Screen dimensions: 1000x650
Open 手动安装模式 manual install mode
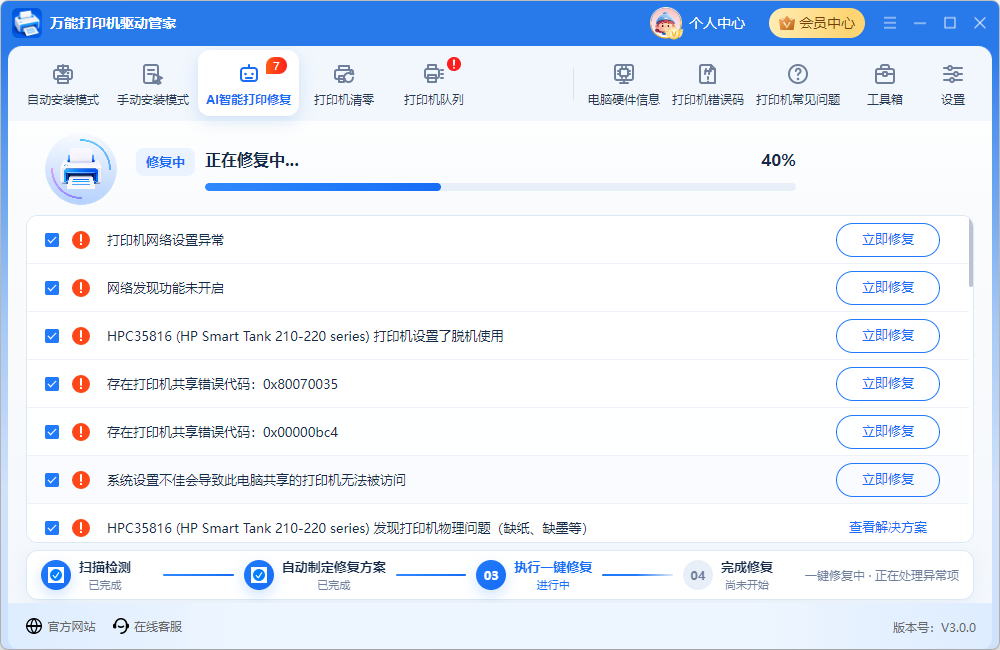(153, 84)
